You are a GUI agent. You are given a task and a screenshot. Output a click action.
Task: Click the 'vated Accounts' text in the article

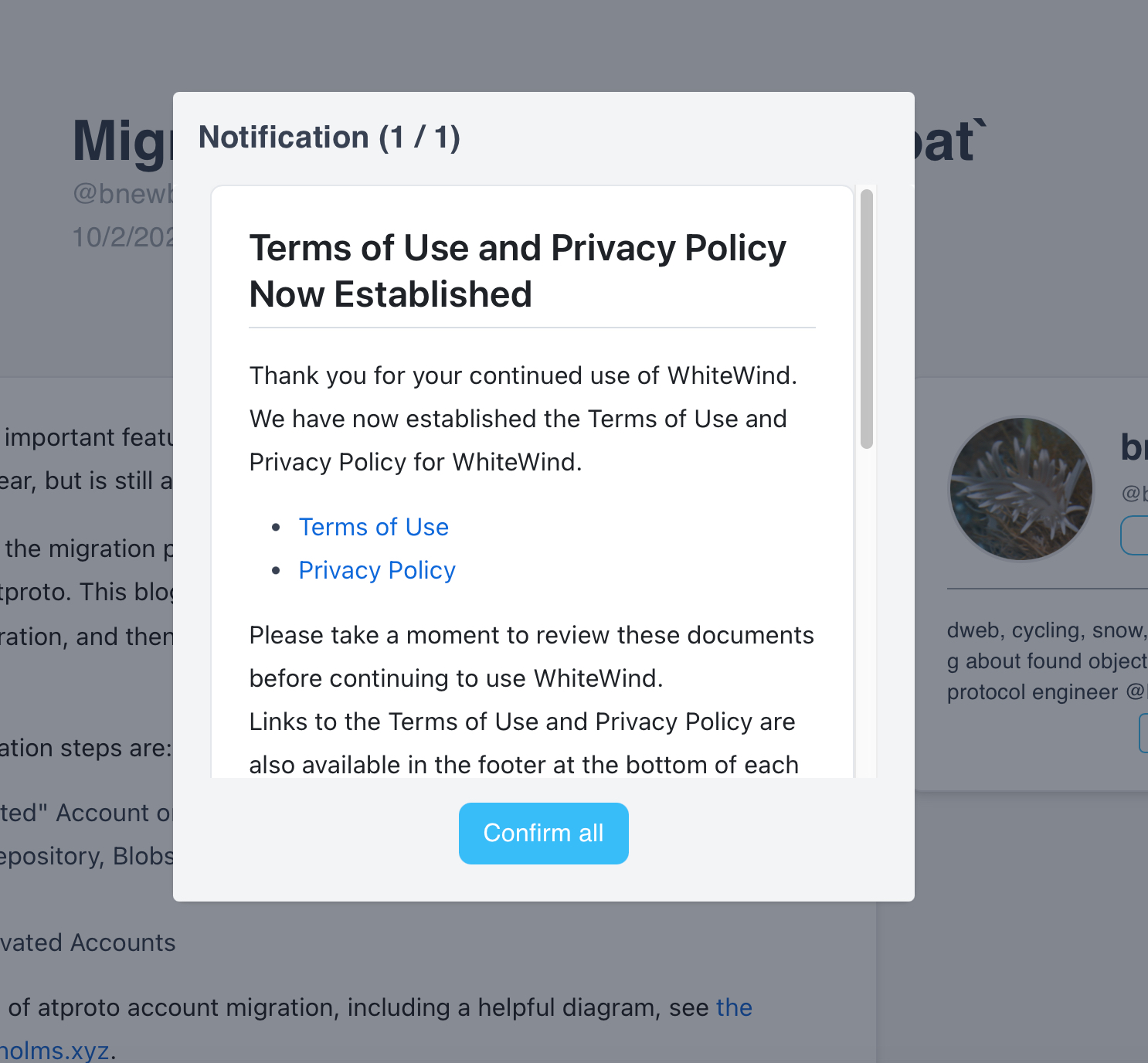88,942
